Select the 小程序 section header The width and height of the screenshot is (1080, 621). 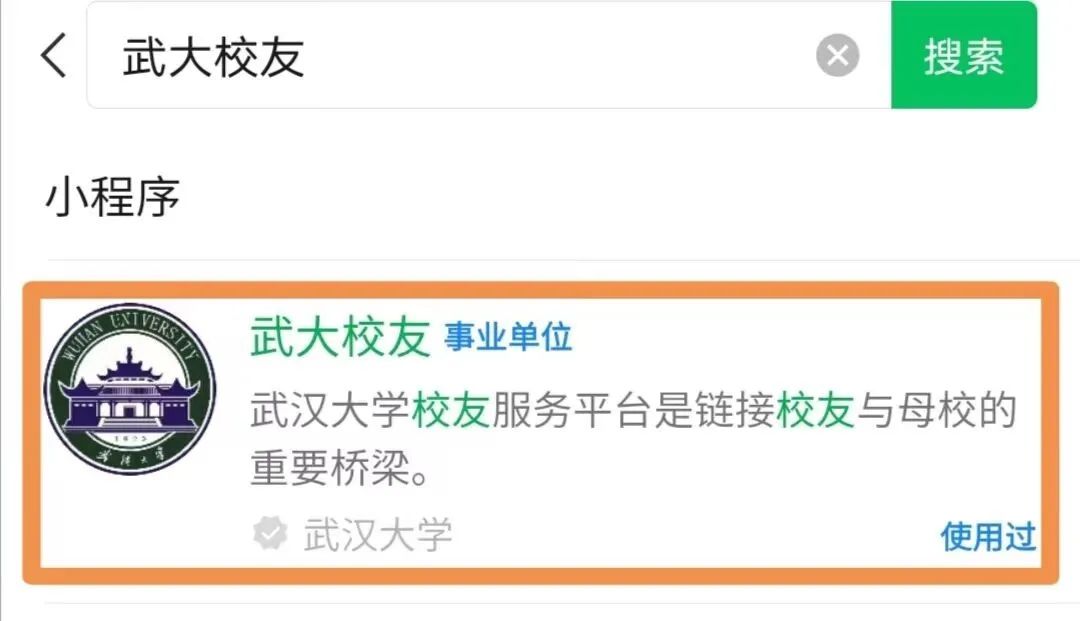(x=112, y=197)
